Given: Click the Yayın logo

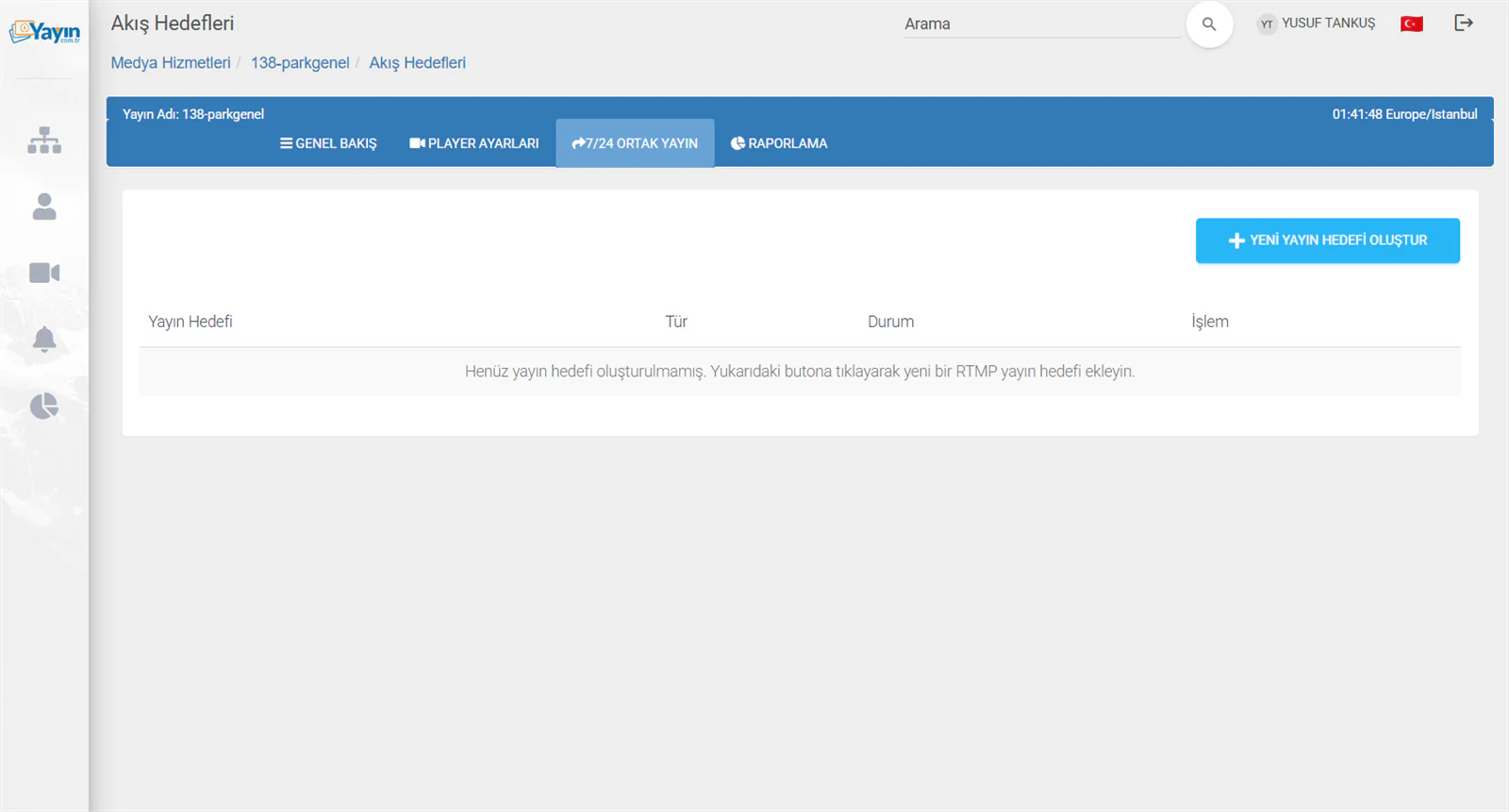Looking at the screenshot, I should click(45, 32).
